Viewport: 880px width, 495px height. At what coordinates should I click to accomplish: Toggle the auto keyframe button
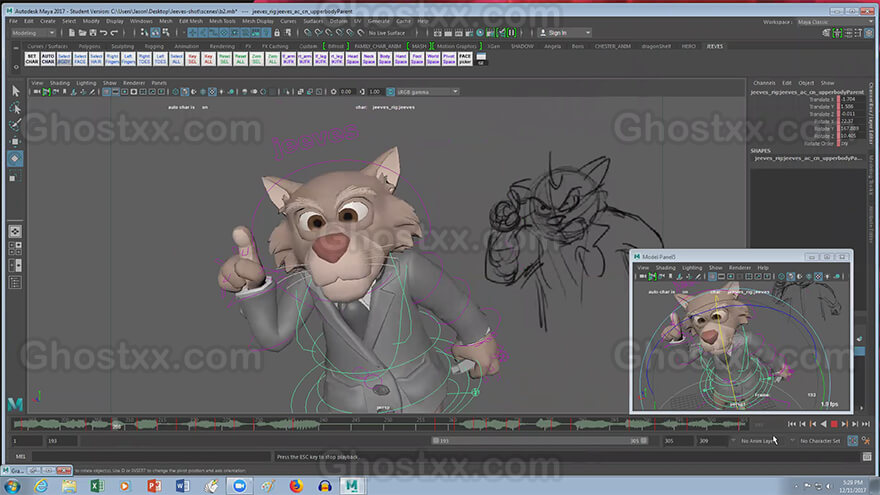(x=852, y=441)
